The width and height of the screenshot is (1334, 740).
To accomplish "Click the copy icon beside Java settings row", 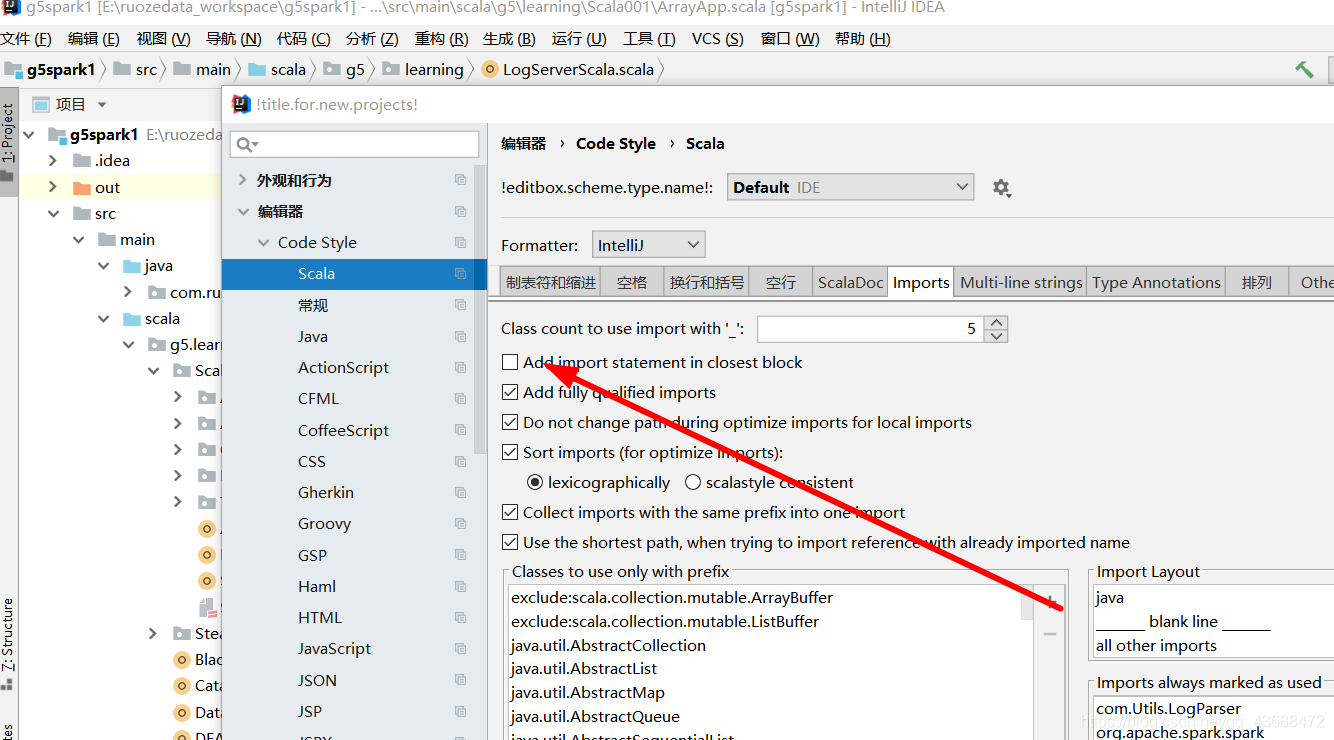I will [460, 336].
